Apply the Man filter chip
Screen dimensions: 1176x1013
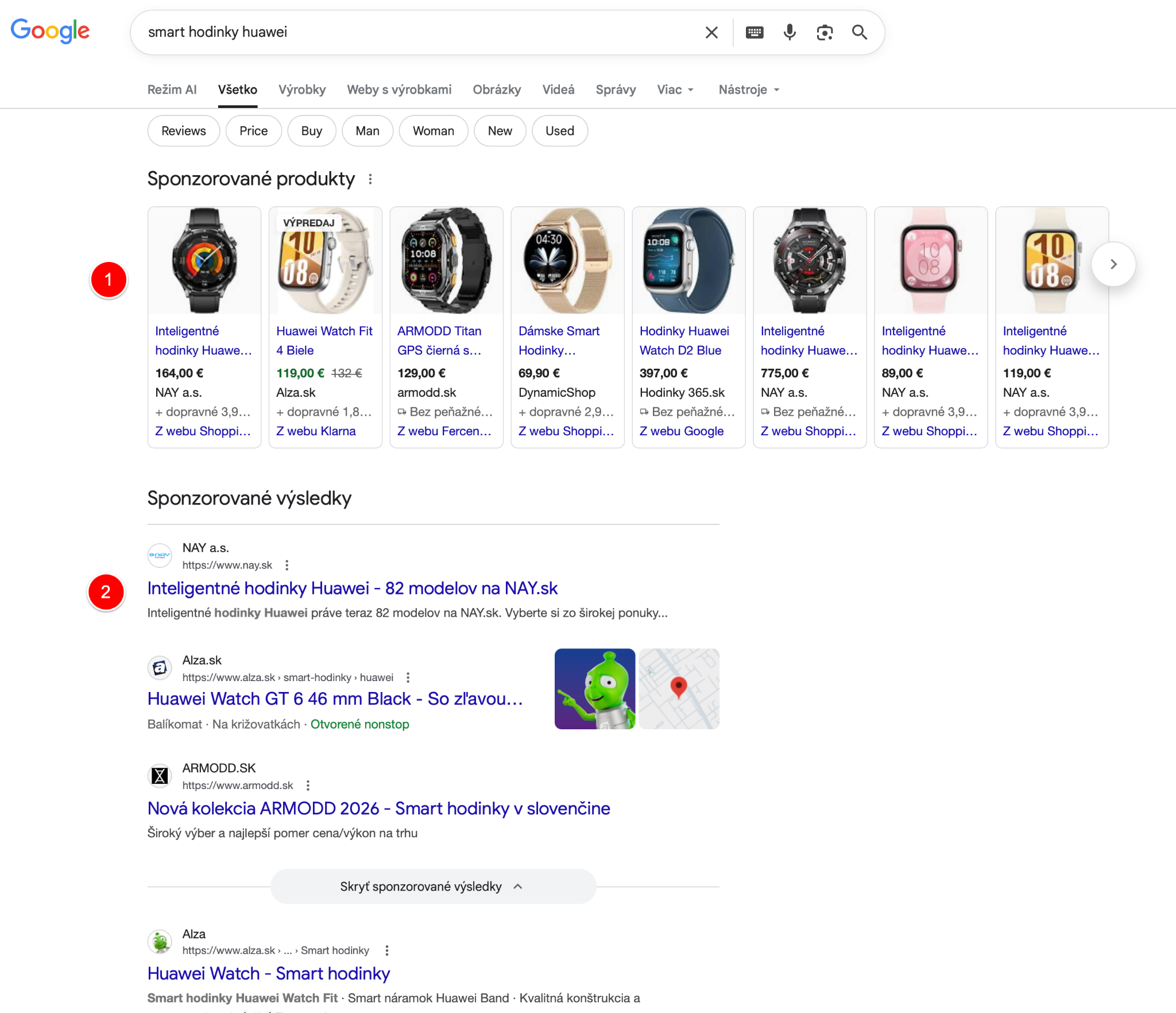pos(367,131)
